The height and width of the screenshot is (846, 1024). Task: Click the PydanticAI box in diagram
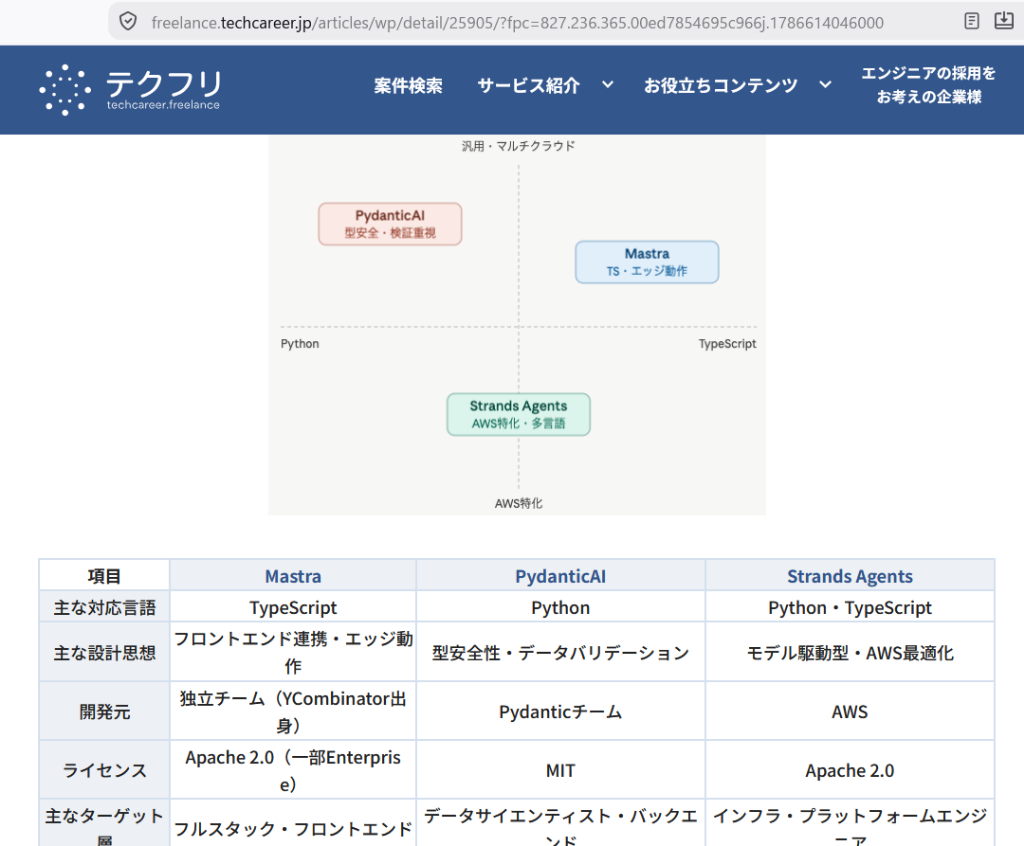(390, 224)
